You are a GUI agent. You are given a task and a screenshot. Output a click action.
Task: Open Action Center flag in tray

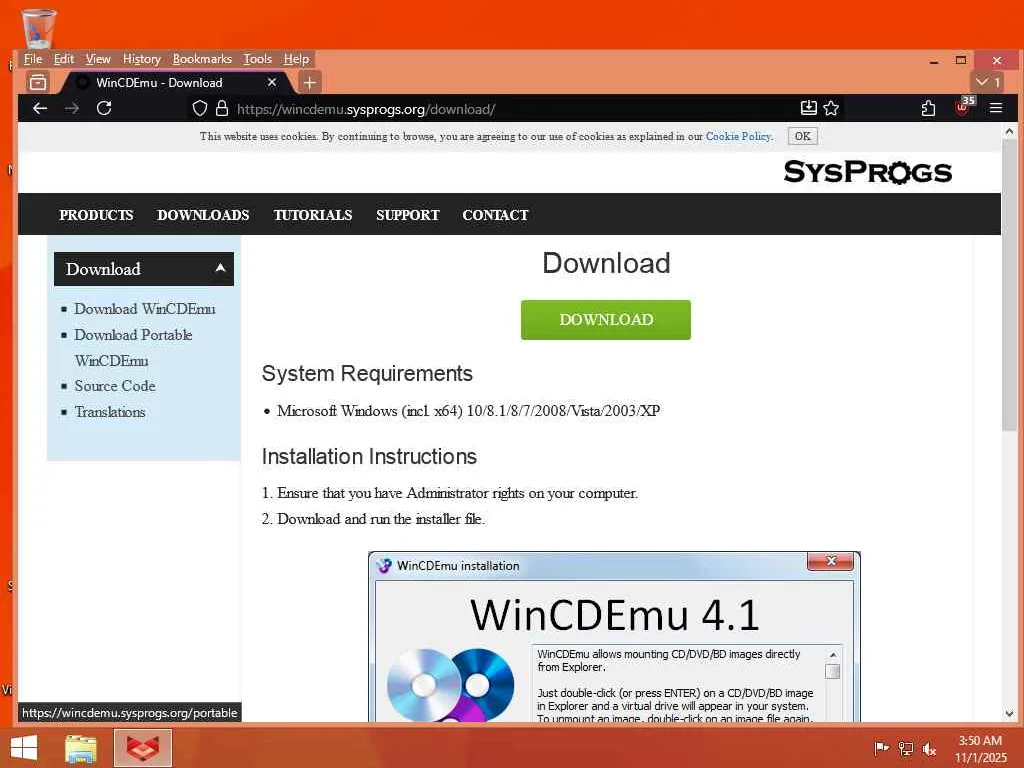pos(881,748)
